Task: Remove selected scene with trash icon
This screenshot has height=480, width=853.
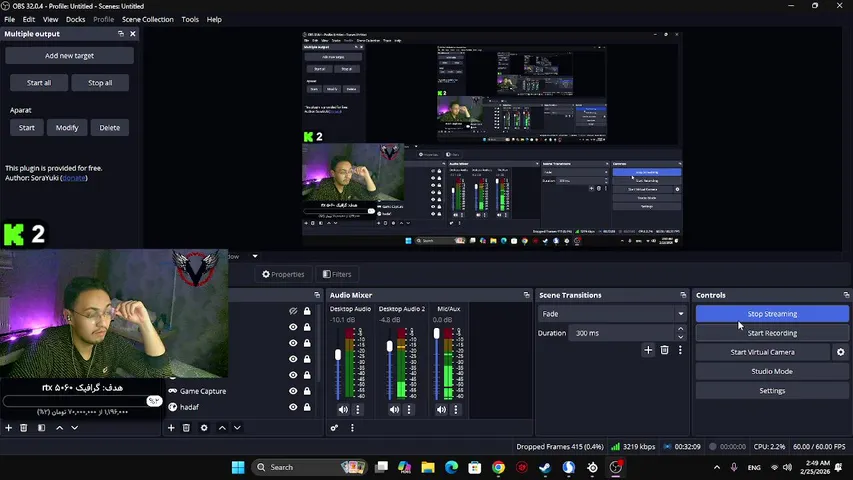Action: pos(23,428)
